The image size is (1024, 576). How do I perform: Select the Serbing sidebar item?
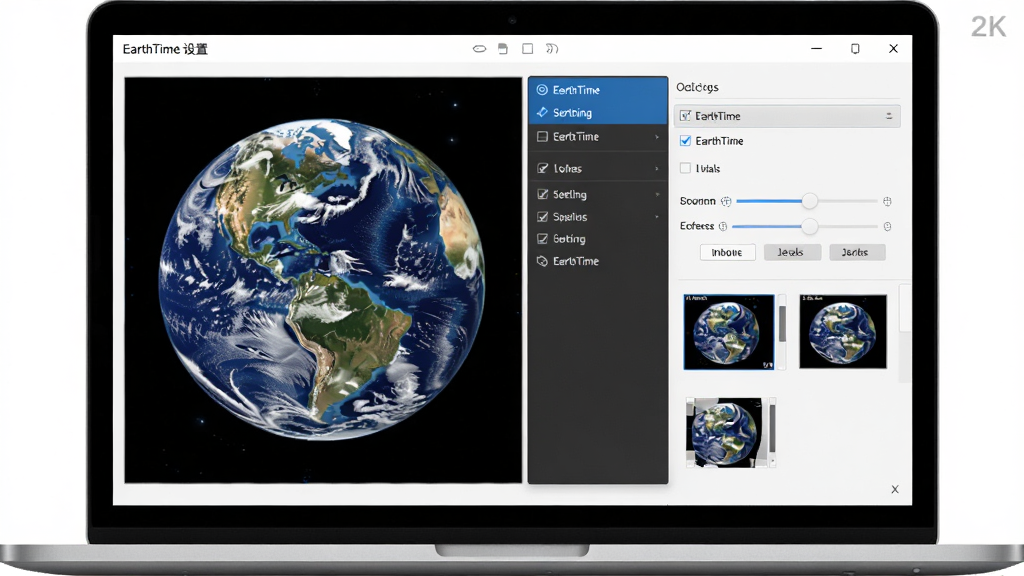pyautogui.click(x=598, y=112)
